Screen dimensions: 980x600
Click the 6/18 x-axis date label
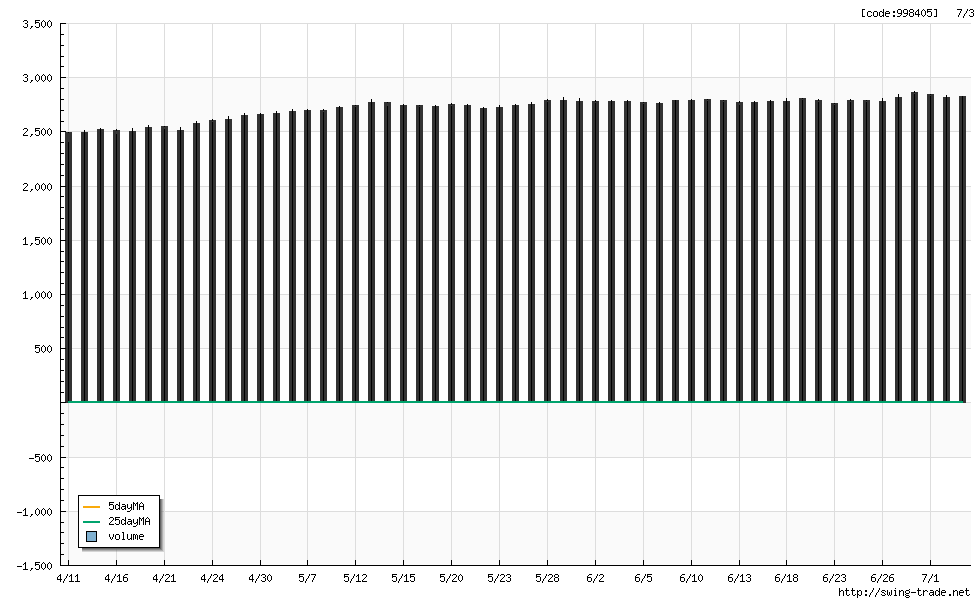tap(786, 578)
